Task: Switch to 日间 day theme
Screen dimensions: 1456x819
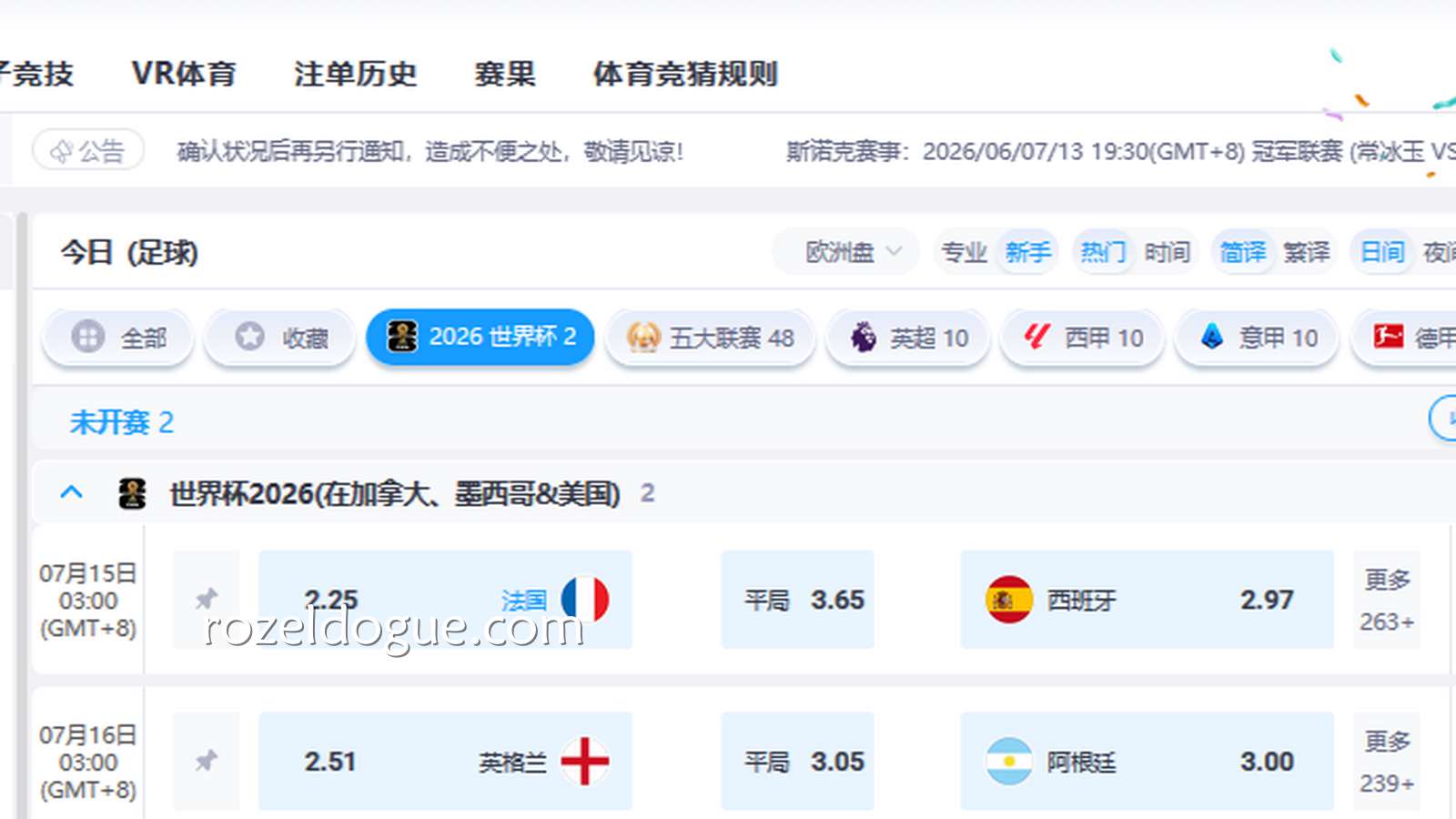Action: click(x=1382, y=252)
